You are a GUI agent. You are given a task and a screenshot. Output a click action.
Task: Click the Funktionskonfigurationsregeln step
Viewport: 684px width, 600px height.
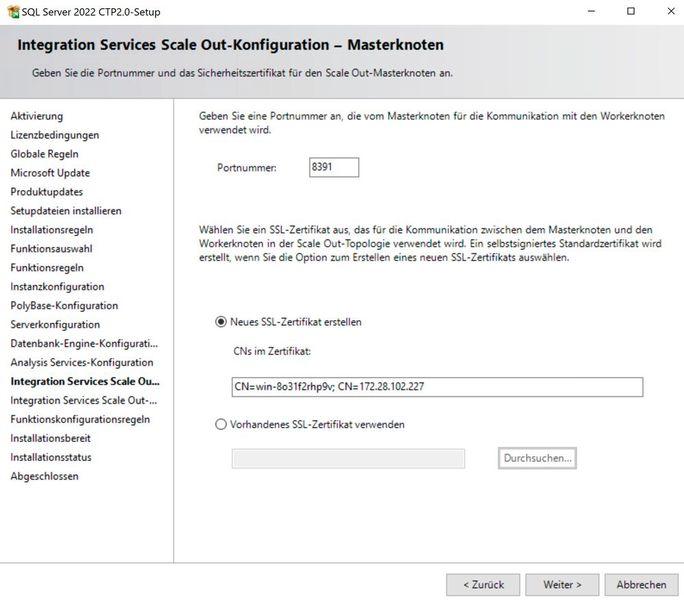click(x=80, y=419)
